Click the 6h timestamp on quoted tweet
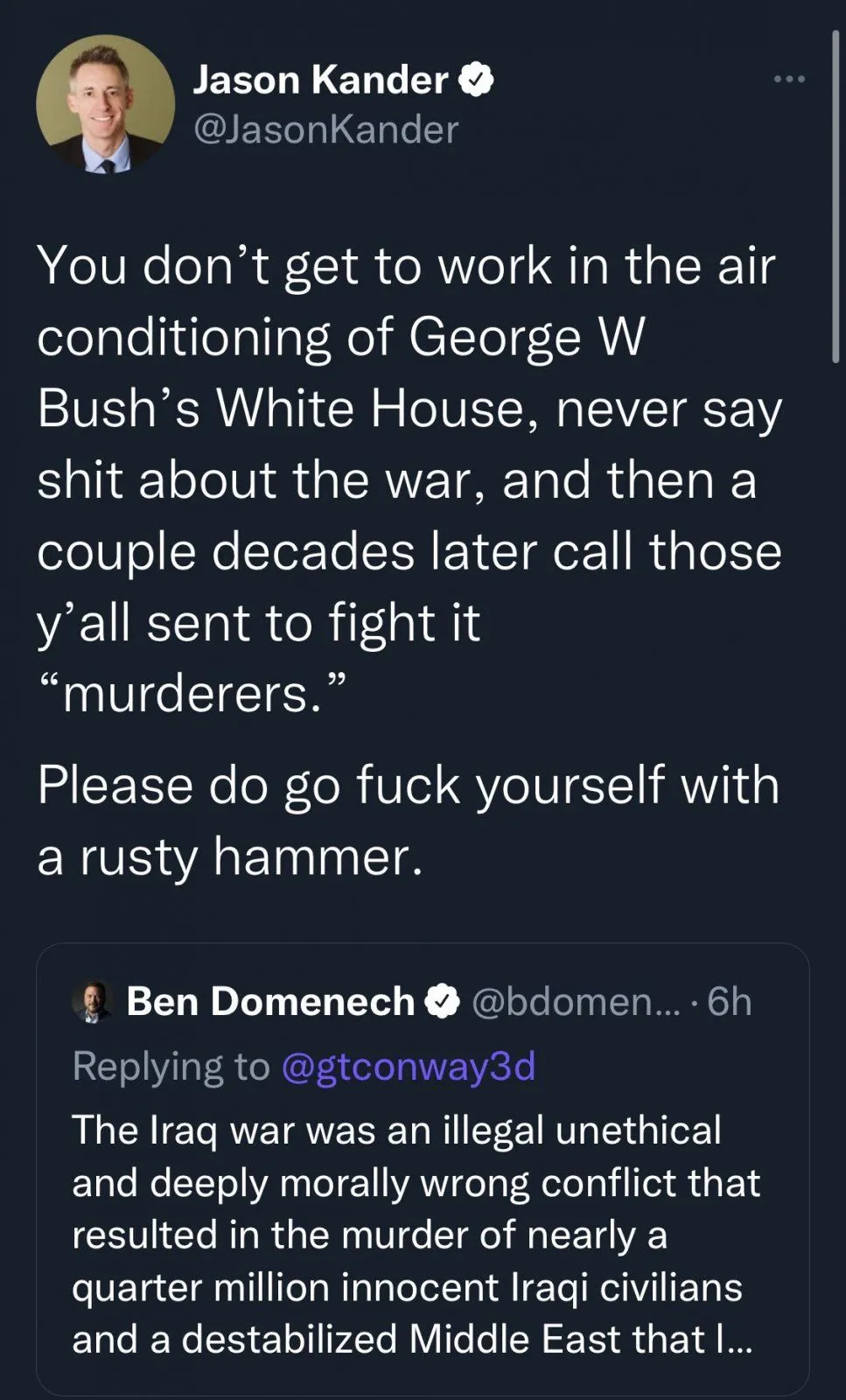The width and height of the screenshot is (846, 1400). (730, 1002)
